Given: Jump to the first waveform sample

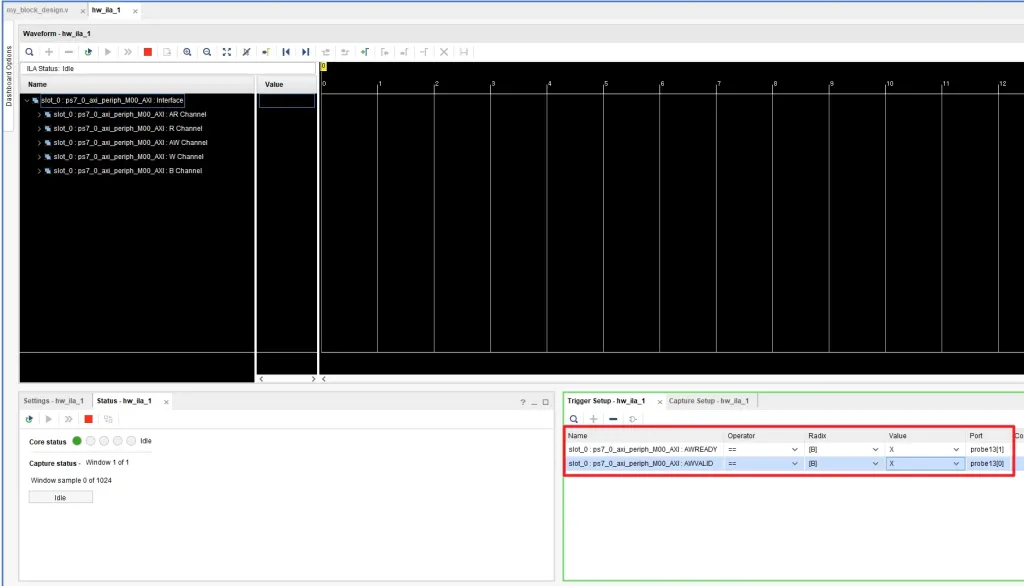Looking at the screenshot, I should (286, 52).
